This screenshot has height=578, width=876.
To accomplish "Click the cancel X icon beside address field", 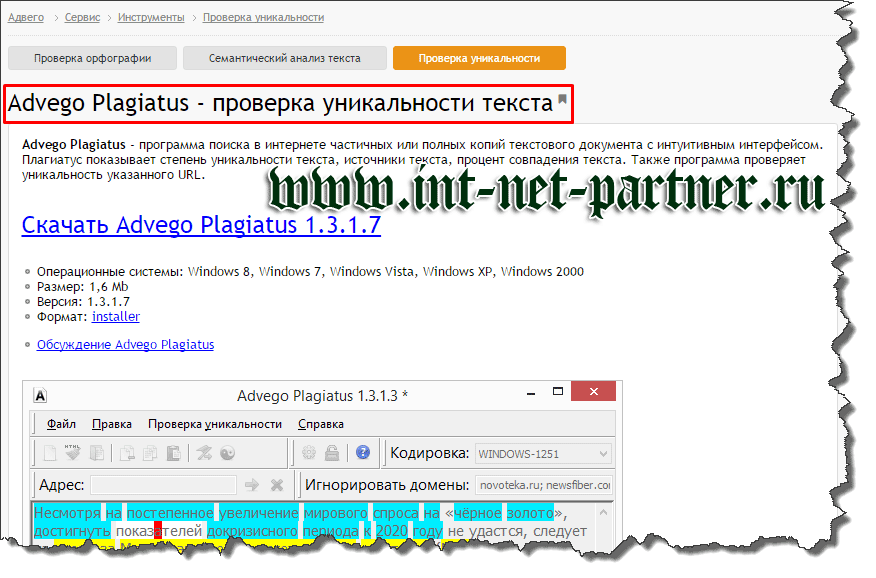I will click(x=277, y=485).
